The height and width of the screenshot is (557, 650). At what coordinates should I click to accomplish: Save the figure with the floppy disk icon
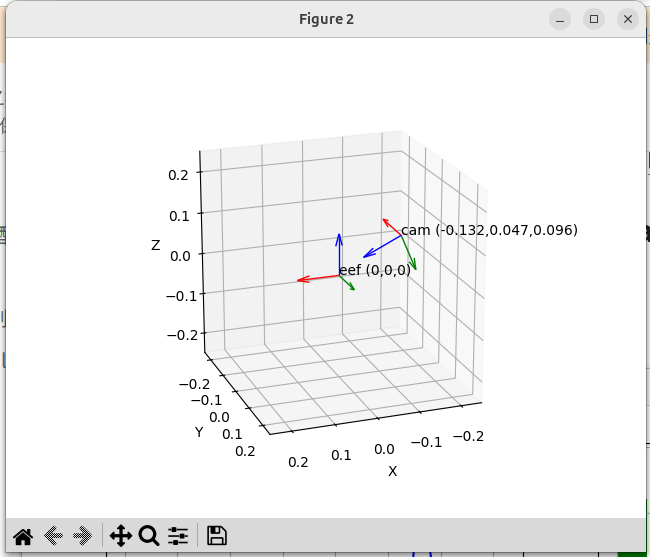pyautogui.click(x=216, y=536)
